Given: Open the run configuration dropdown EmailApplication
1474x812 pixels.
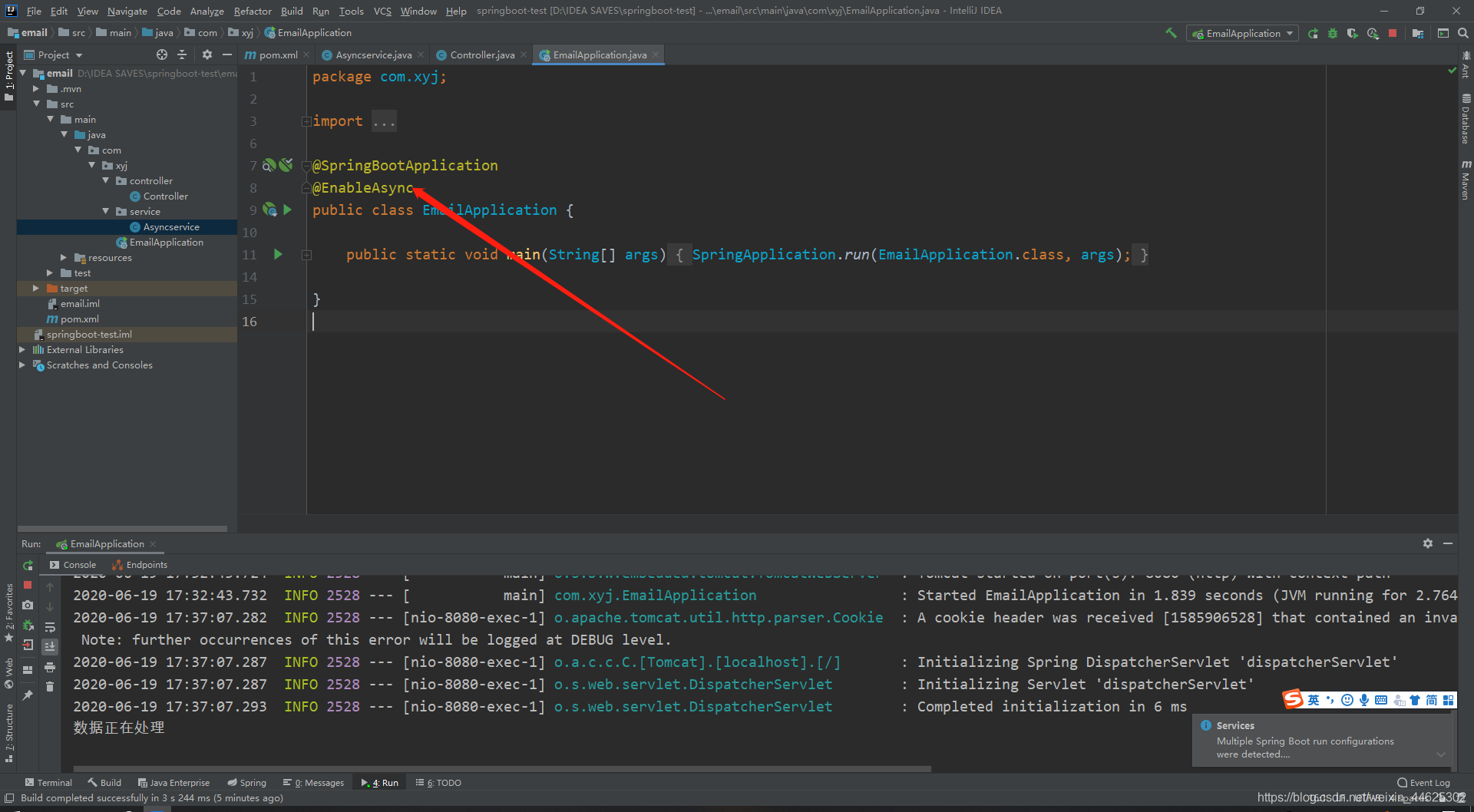Looking at the screenshot, I should tap(1242, 33).
